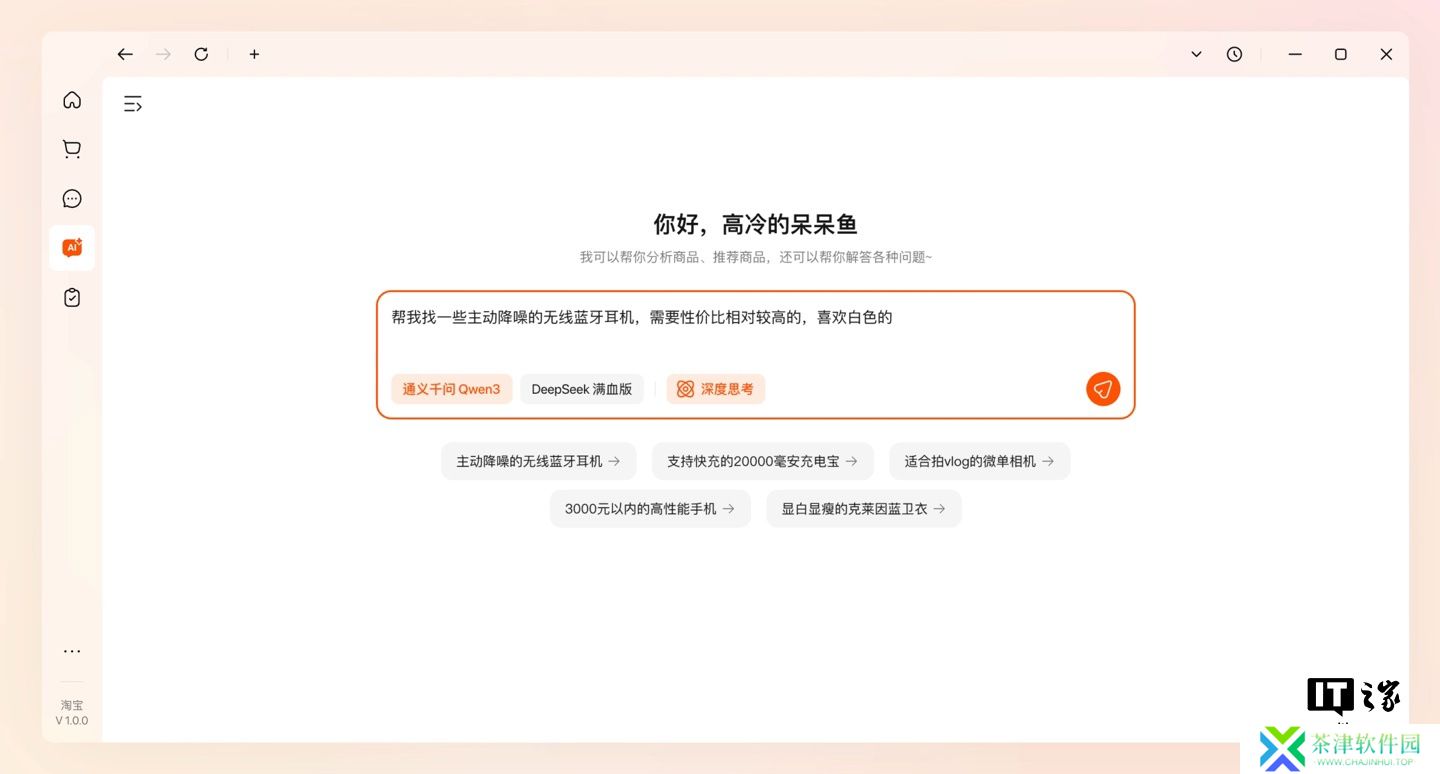Choose suggestion 适合拍vlog的微单相机

click(979, 461)
